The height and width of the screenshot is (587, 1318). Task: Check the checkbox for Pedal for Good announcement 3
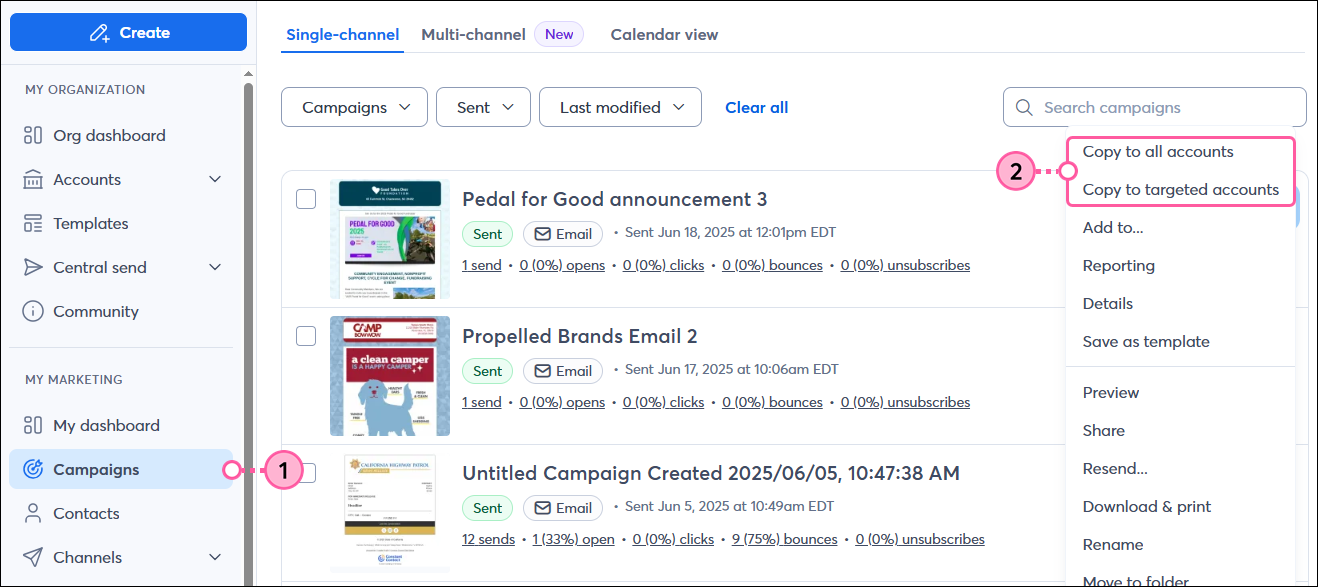306,199
